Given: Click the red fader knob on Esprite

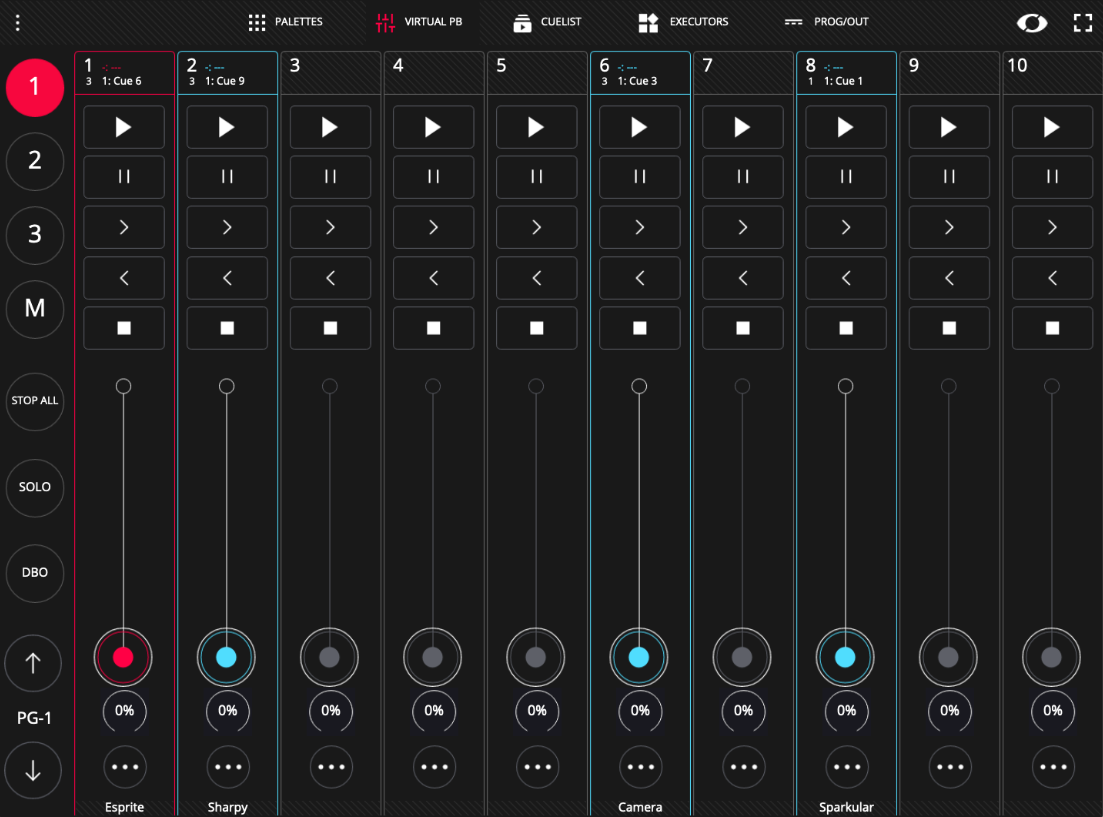Looking at the screenshot, I should (123, 657).
